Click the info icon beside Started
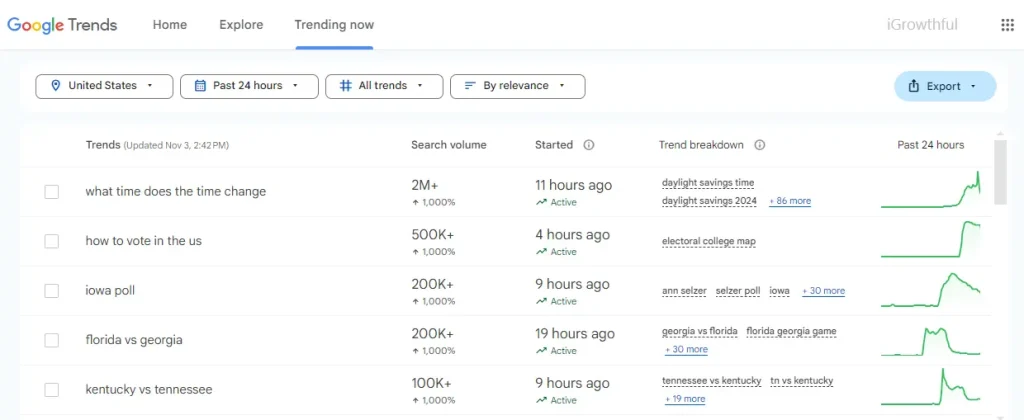1024x420 pixels. [588, 145]
